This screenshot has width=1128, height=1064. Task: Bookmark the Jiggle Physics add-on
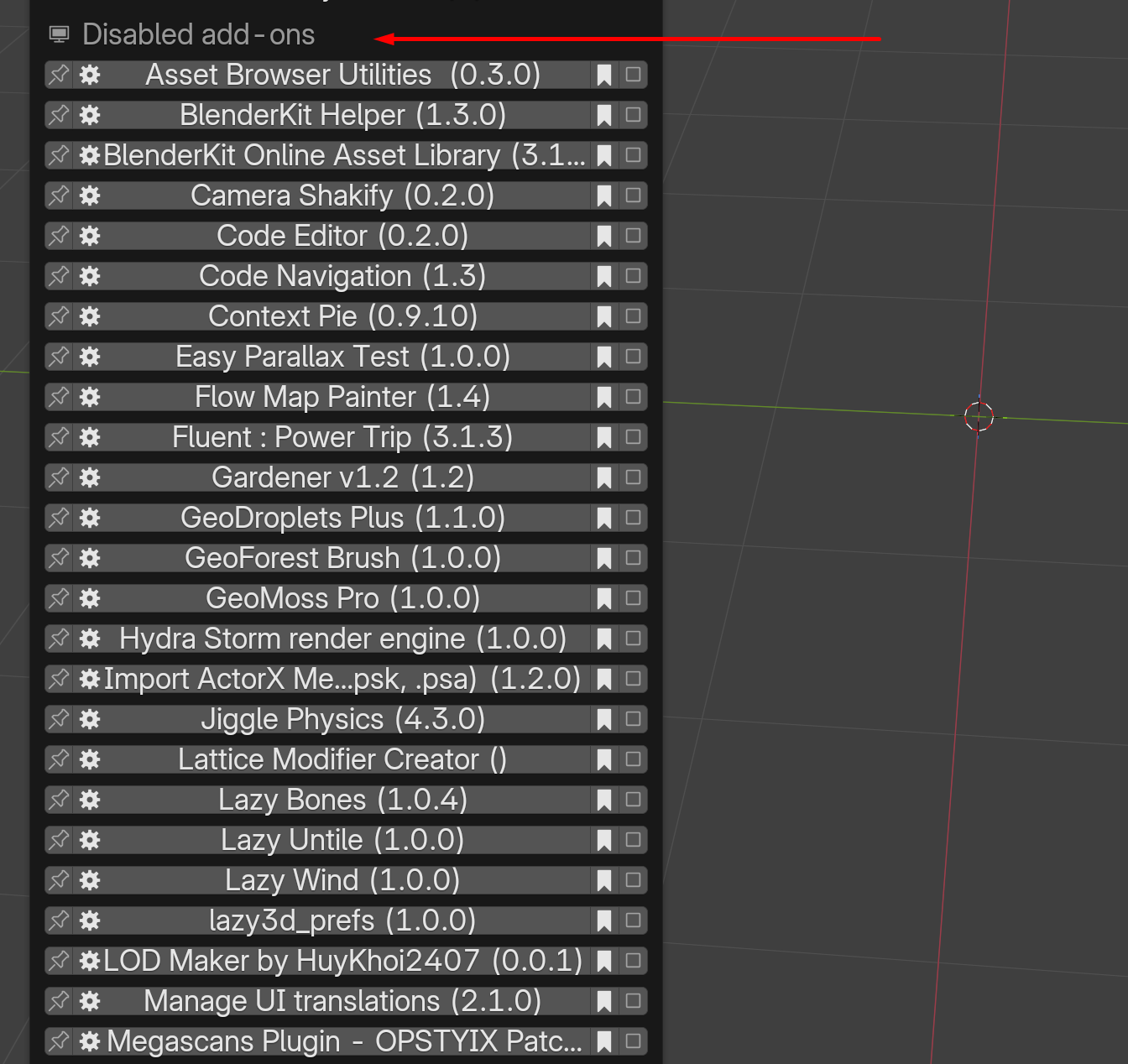pos(603,719)
